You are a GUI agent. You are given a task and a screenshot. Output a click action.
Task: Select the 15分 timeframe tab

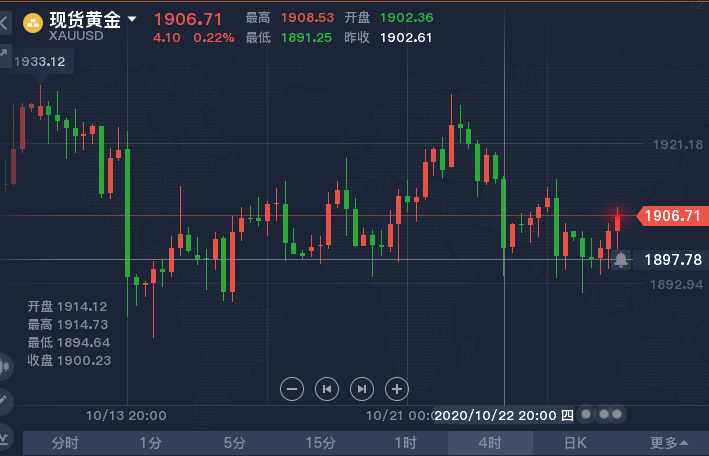click(320, 443)
